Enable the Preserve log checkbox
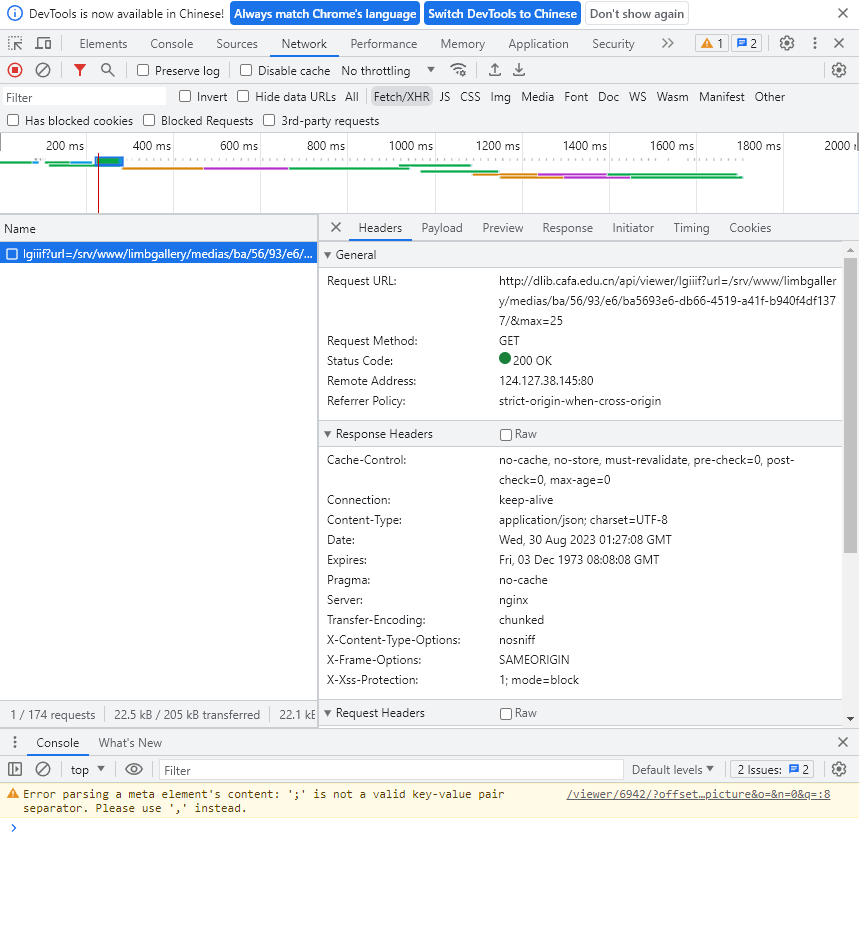The height and width of the screenshot is (928, 859). [x=143, y=71]
